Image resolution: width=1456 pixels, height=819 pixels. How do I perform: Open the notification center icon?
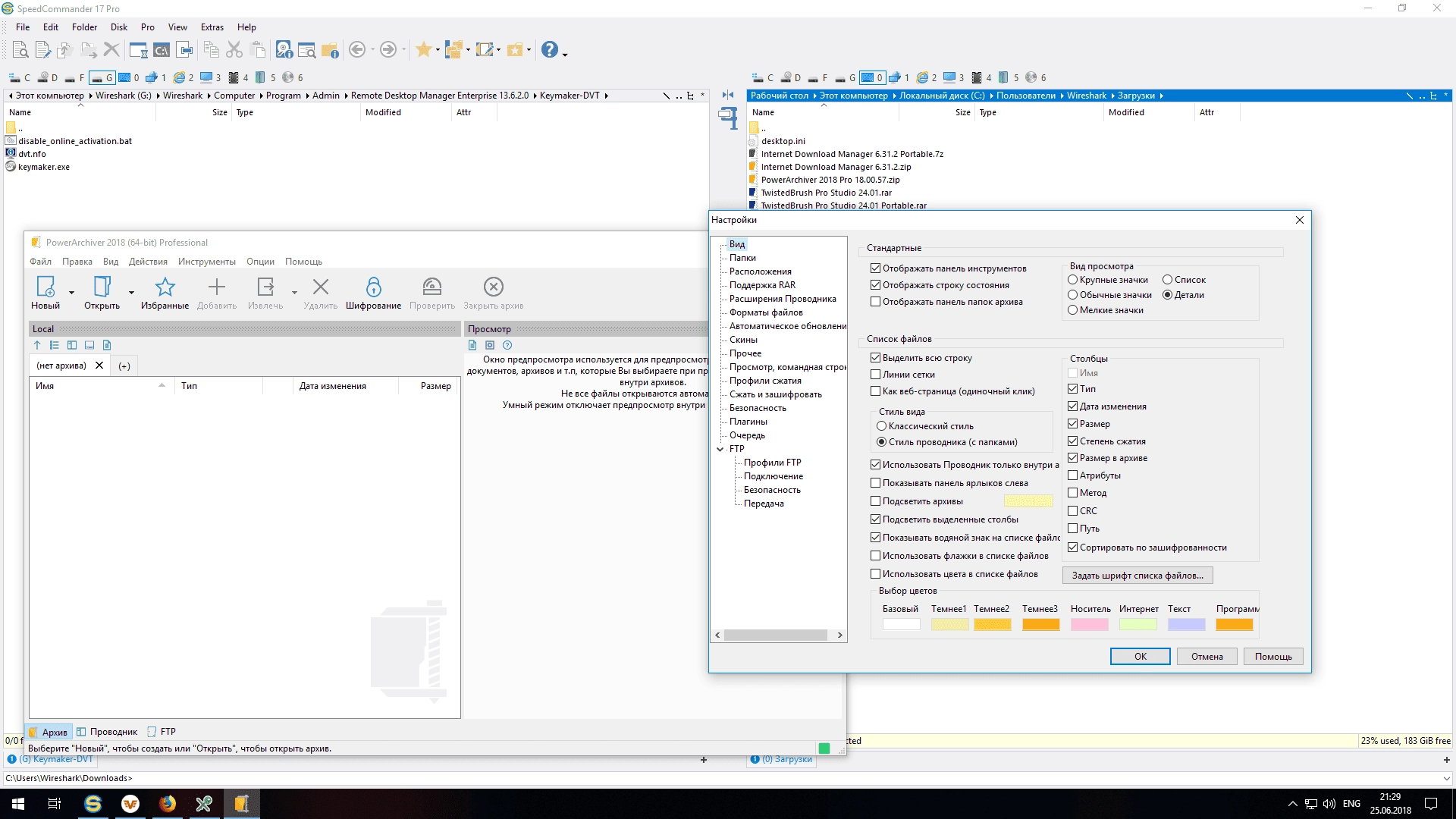pos(1431,804)
